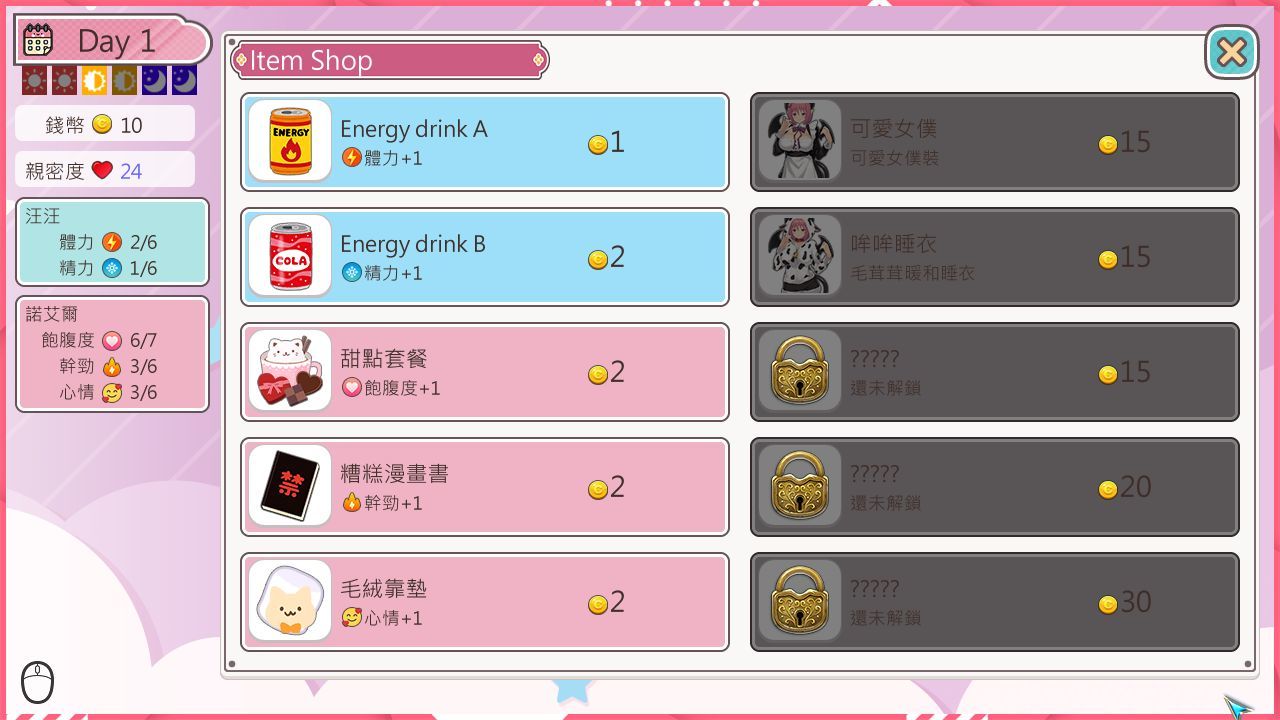Viewport: 1280px width, 720px height.
Task: Click the red COLA can icon
Action: [290, 256]
